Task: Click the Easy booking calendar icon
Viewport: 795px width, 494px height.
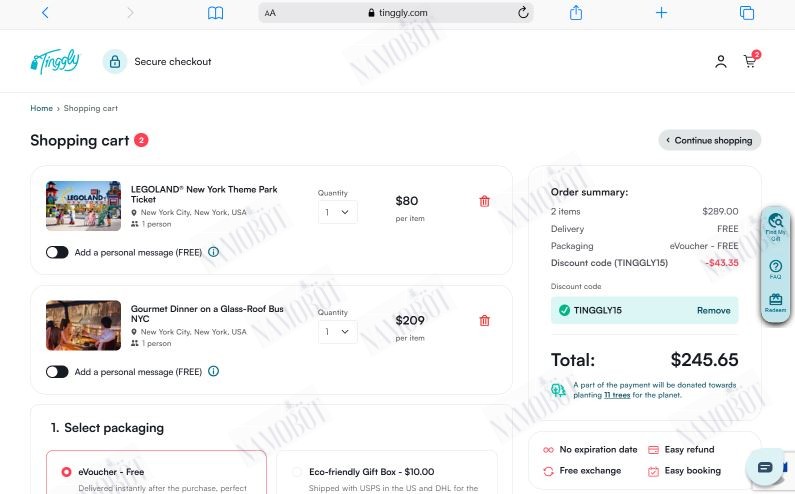Action: (x=654, y=471)
